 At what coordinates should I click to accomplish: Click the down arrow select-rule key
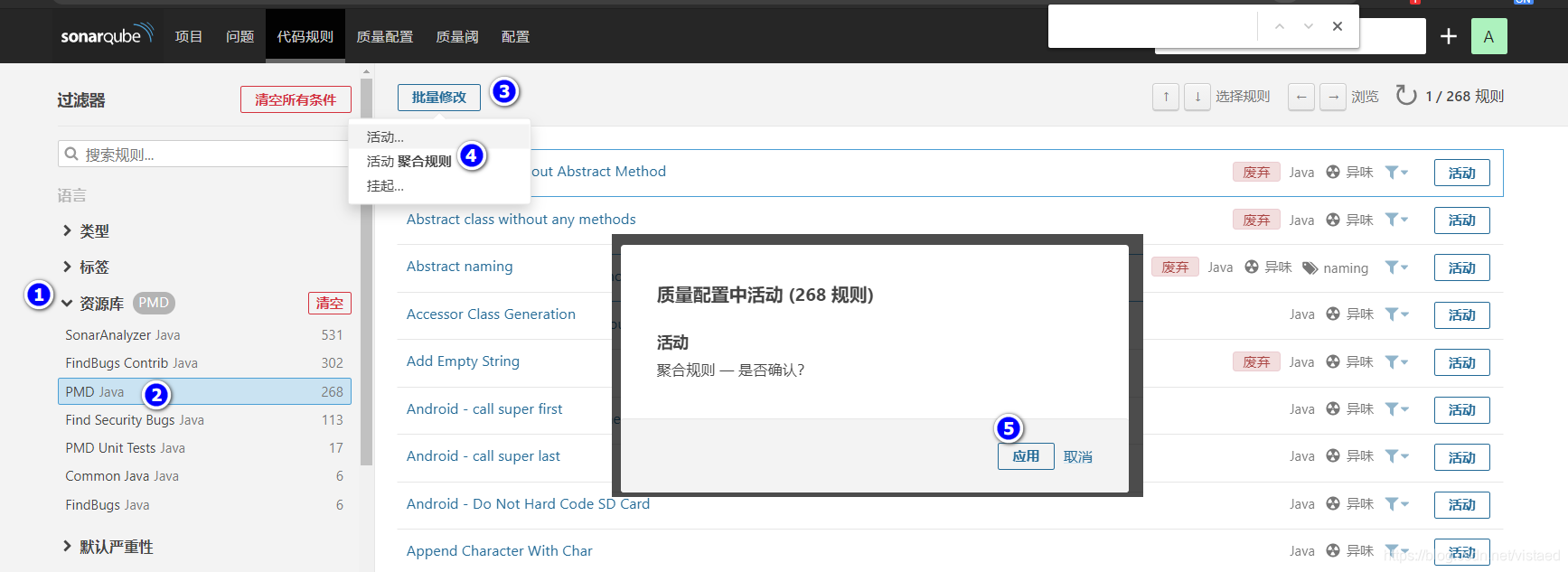point(1197,97)
